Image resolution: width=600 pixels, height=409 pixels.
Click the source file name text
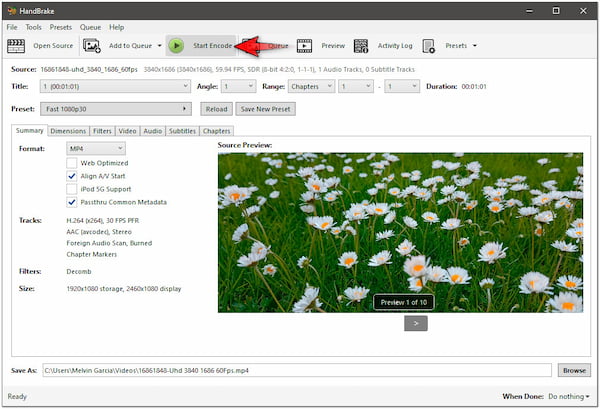point(89,70)
